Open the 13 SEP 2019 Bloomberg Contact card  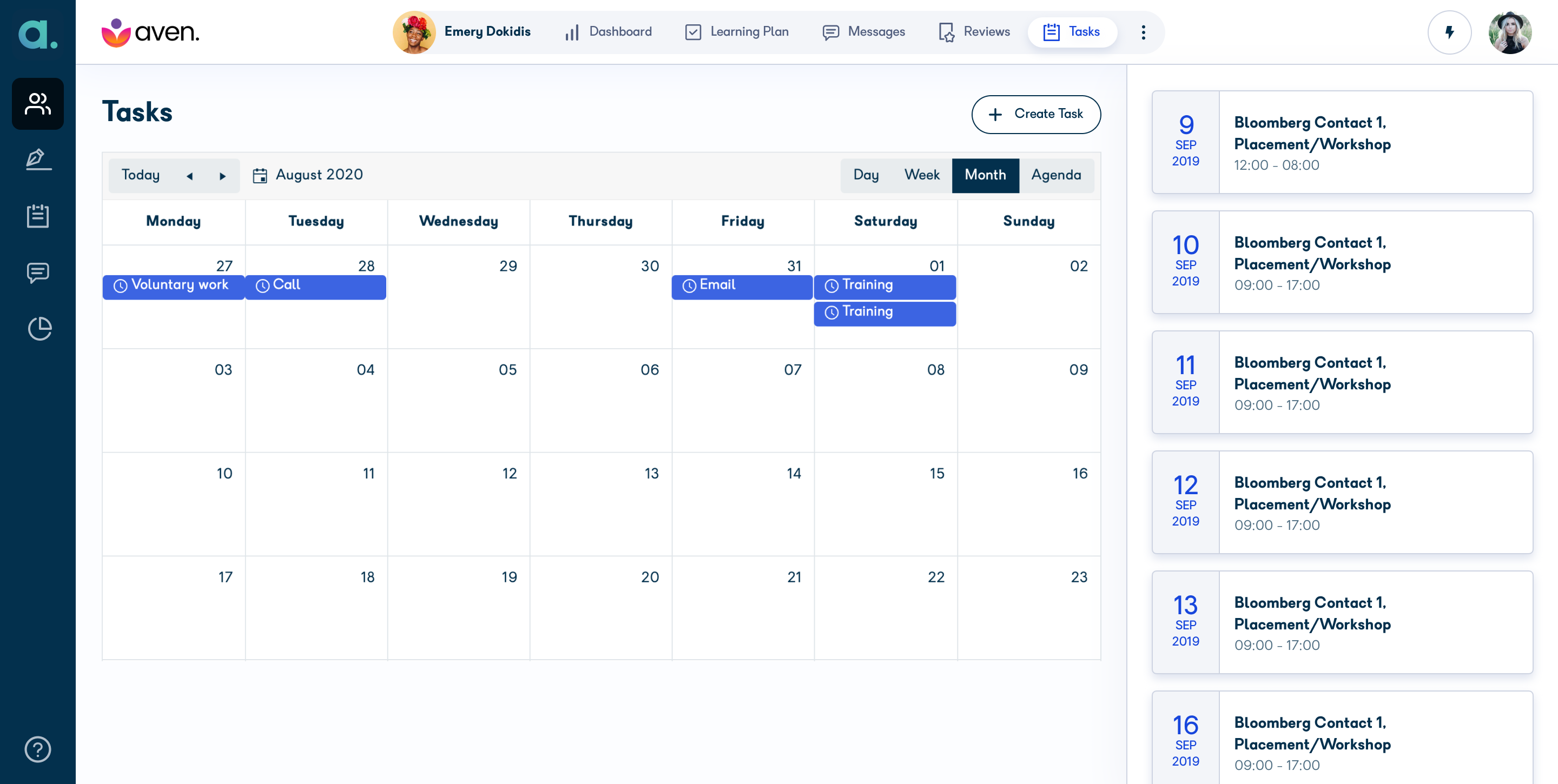coord(1342,622)
